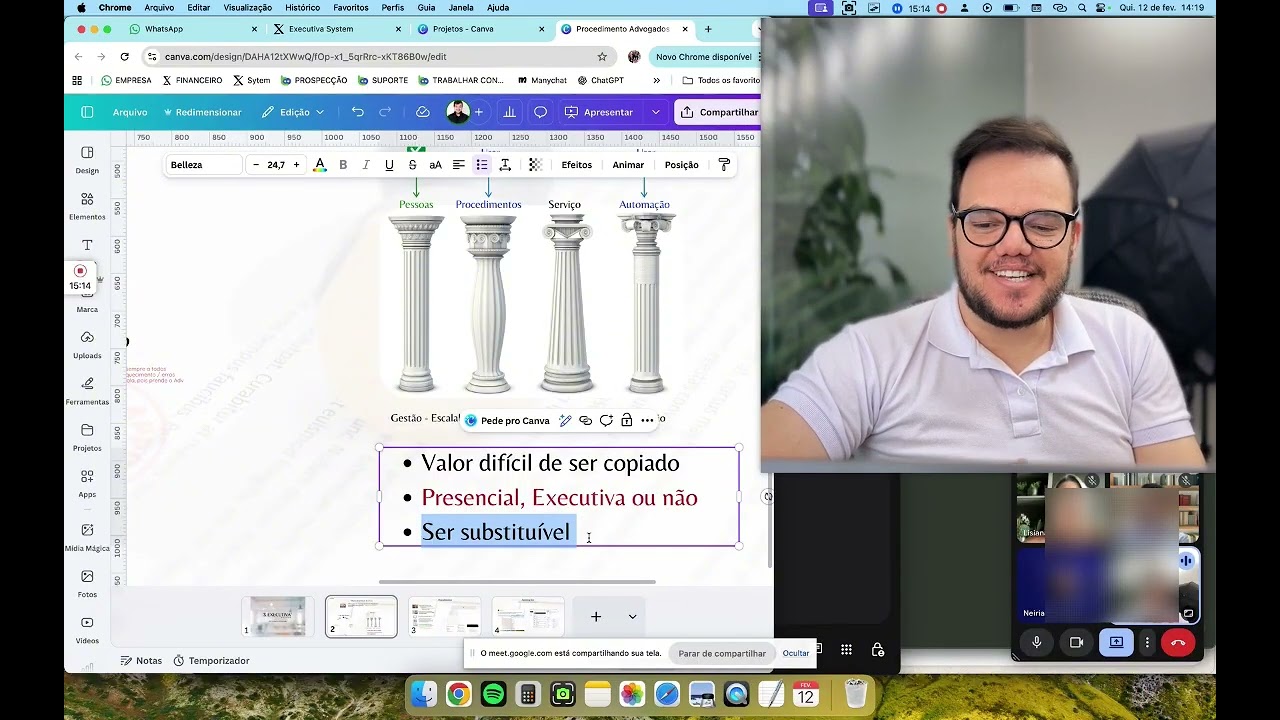Open the Belleza font dropdown
Screen dimensions: 1280x720
(204, 165)
